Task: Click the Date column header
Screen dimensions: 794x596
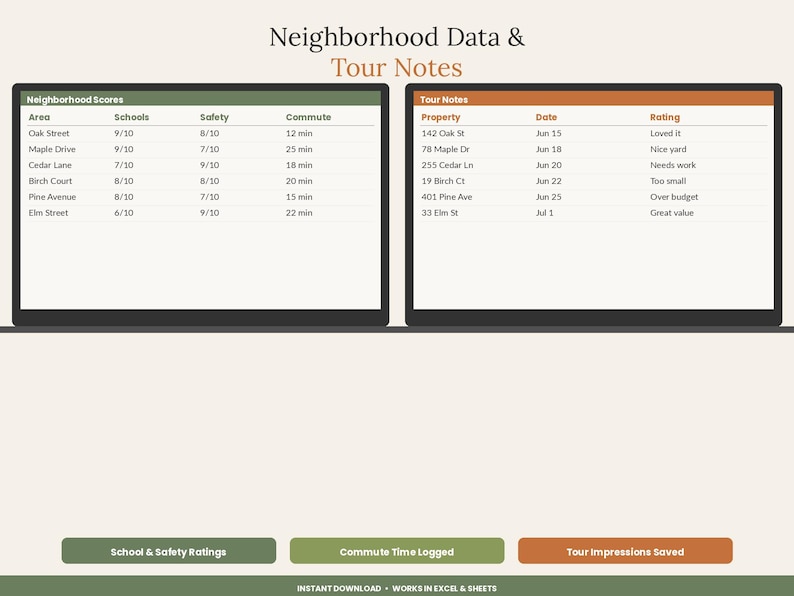Action: [546, 117]
